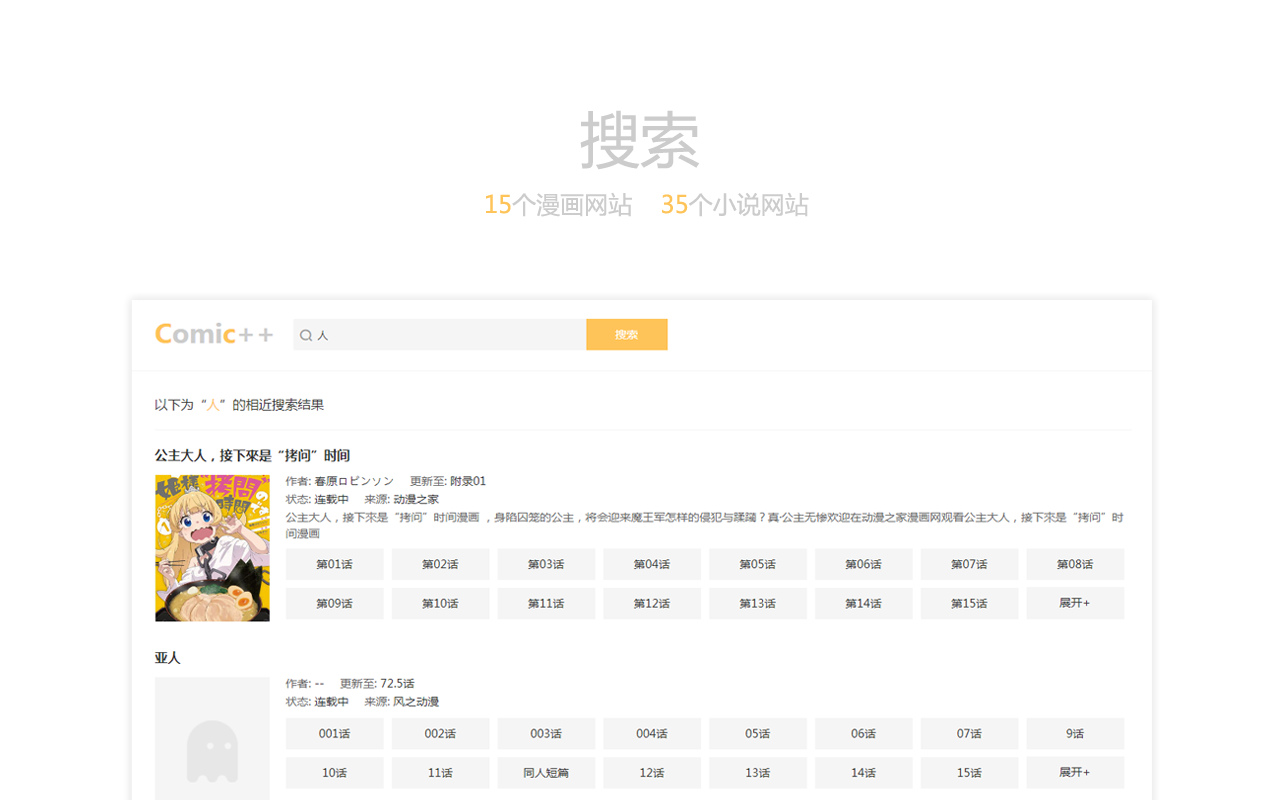Expand the 公主大人 chapter list with 展开+

pos(1074,603)
